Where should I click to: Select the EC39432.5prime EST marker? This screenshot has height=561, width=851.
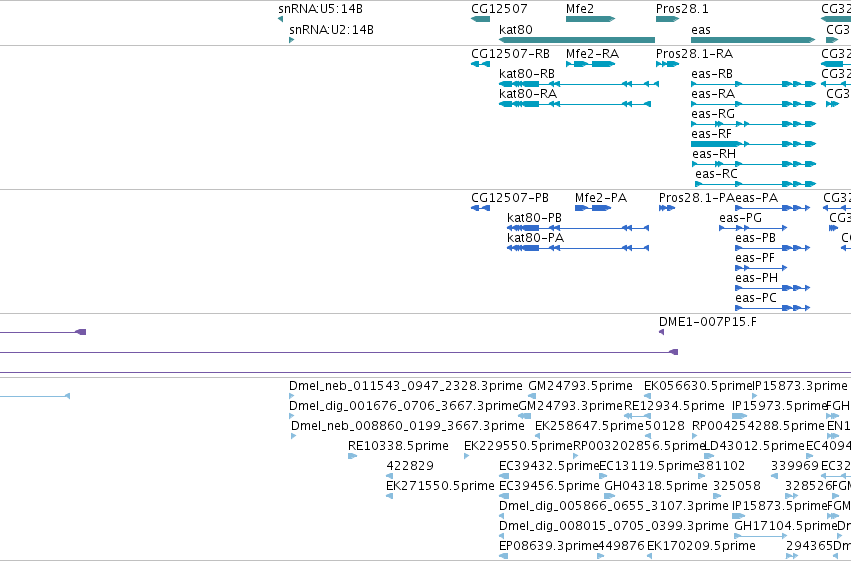504,476
